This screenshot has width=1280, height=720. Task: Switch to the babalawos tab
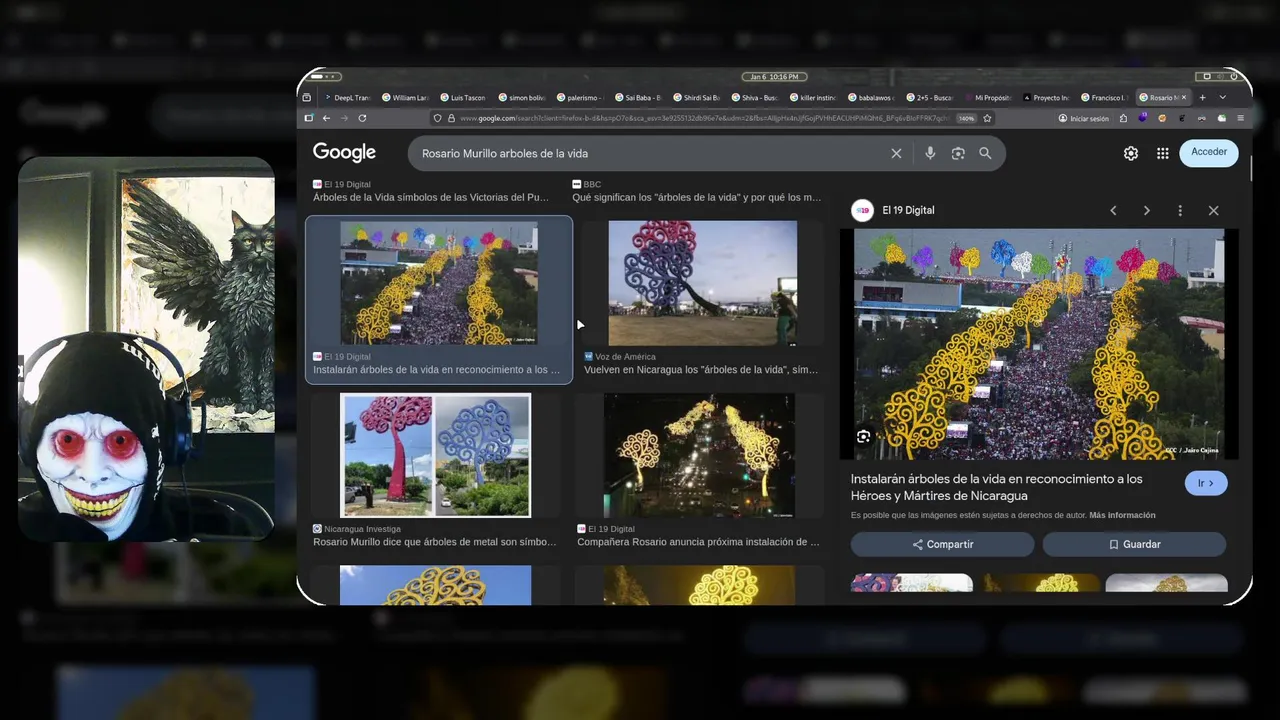tap(871, 98)
